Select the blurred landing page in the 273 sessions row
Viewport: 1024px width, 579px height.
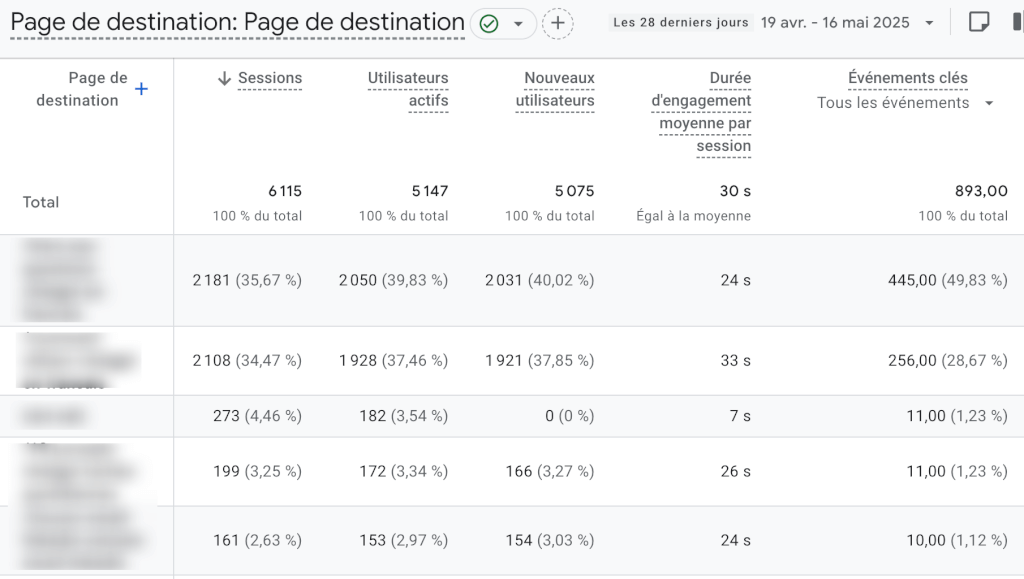[x=54, y=416]
